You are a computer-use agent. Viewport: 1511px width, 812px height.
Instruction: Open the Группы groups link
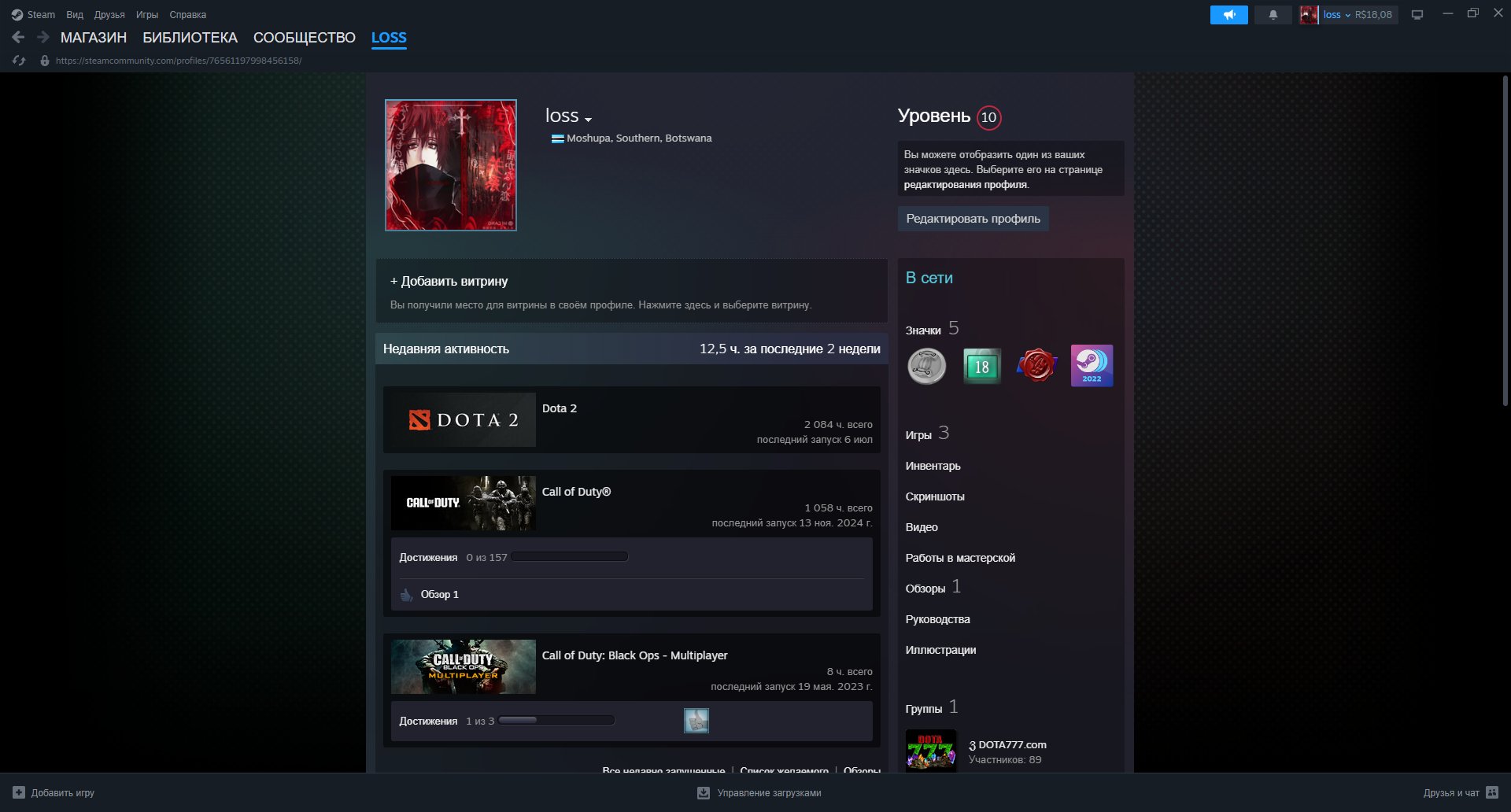[924, 709]
